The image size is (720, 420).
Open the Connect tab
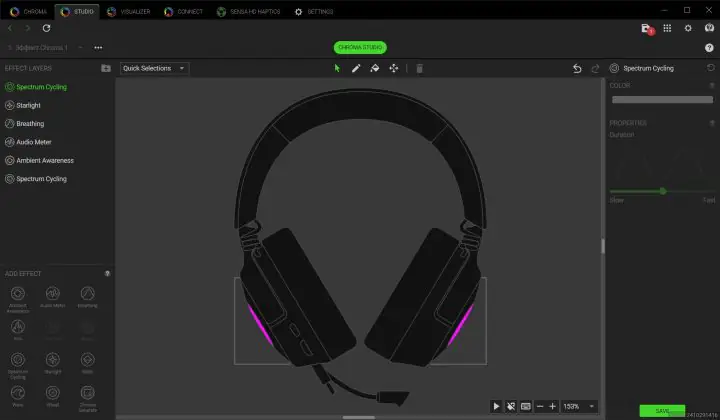(184, 11)
